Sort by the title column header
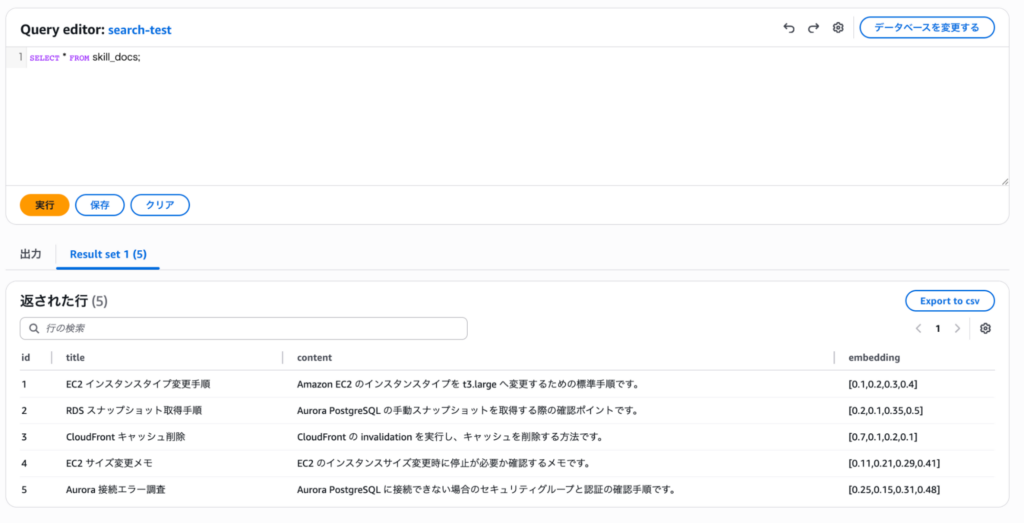Screen dimensions: 1024x523 [x=76, y=357]
